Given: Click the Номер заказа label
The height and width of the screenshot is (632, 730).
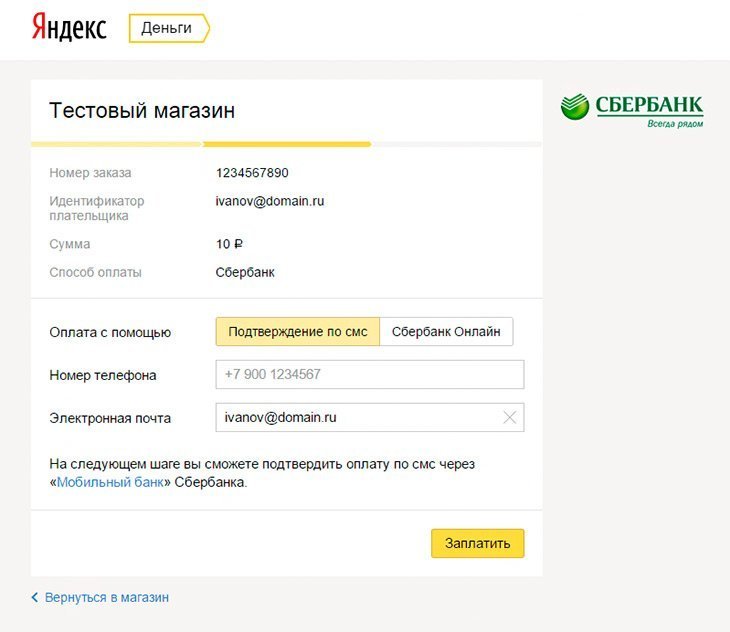Looking at the screenshot, I should pyautogui.click(x=90, y=173).
